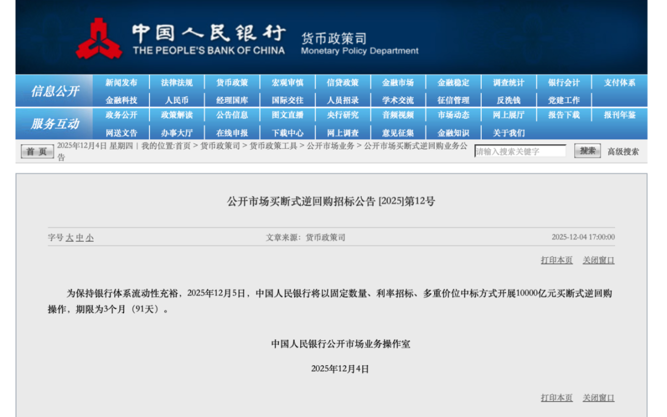The width and height of the screenshot is (667, 417).
Task: Click the 搜索 button
Action: [587, 151]
